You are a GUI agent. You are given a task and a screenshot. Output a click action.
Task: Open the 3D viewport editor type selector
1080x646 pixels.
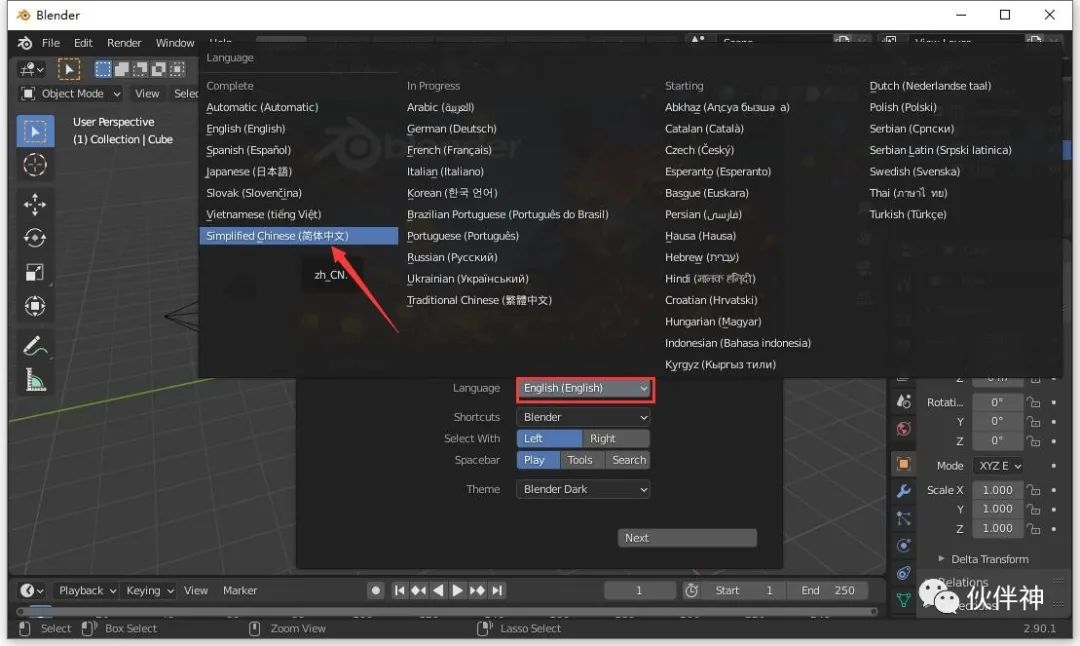click(32, 69)
